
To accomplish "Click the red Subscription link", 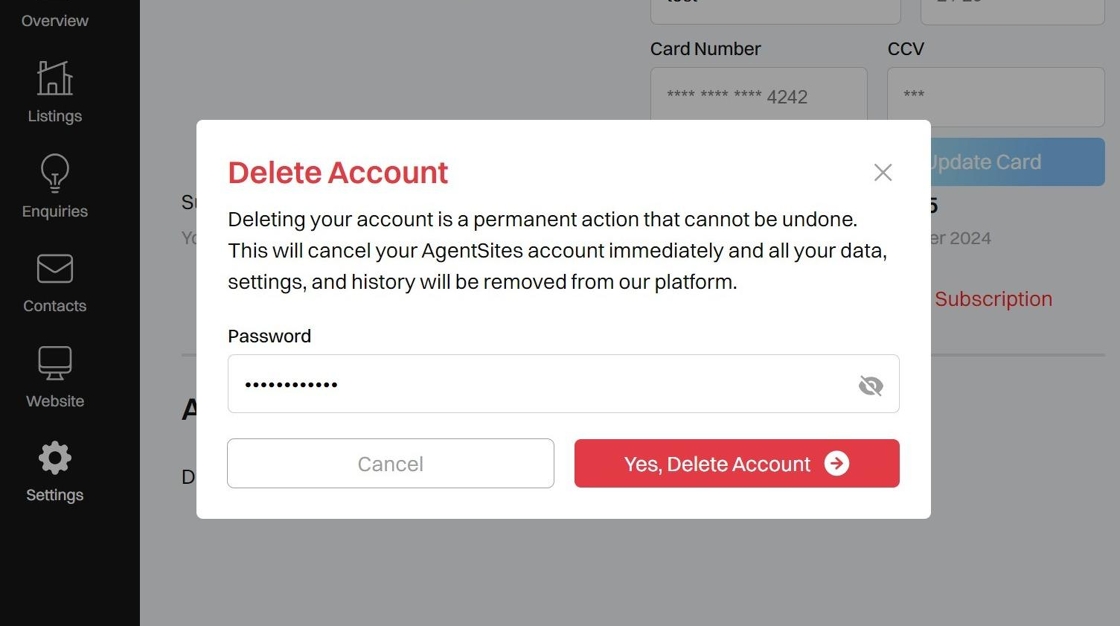I will [x=992, y=299].
